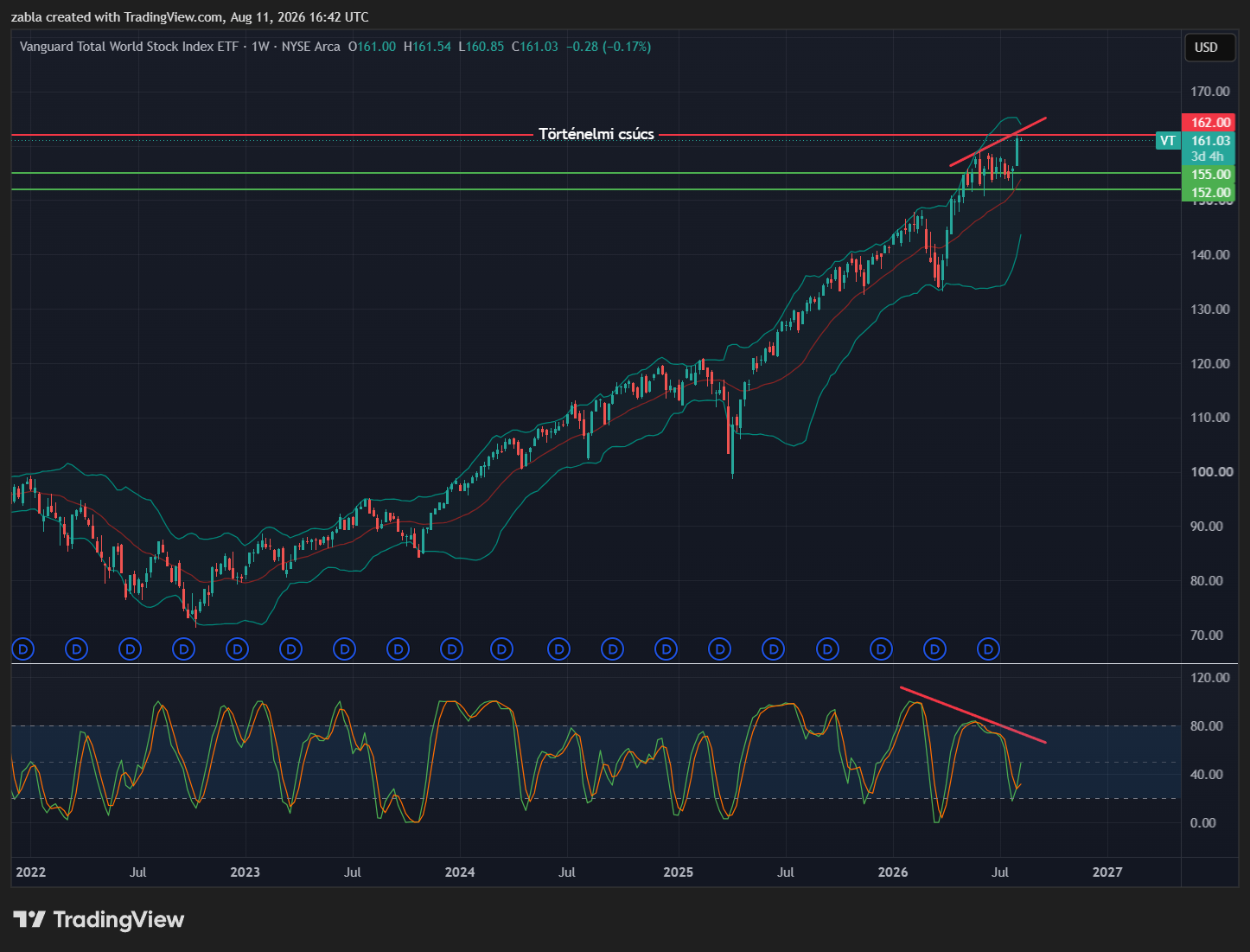Viewport: 1250px width, 952px height.
Task: Click the open value O161.00
Action: point(373,47)
